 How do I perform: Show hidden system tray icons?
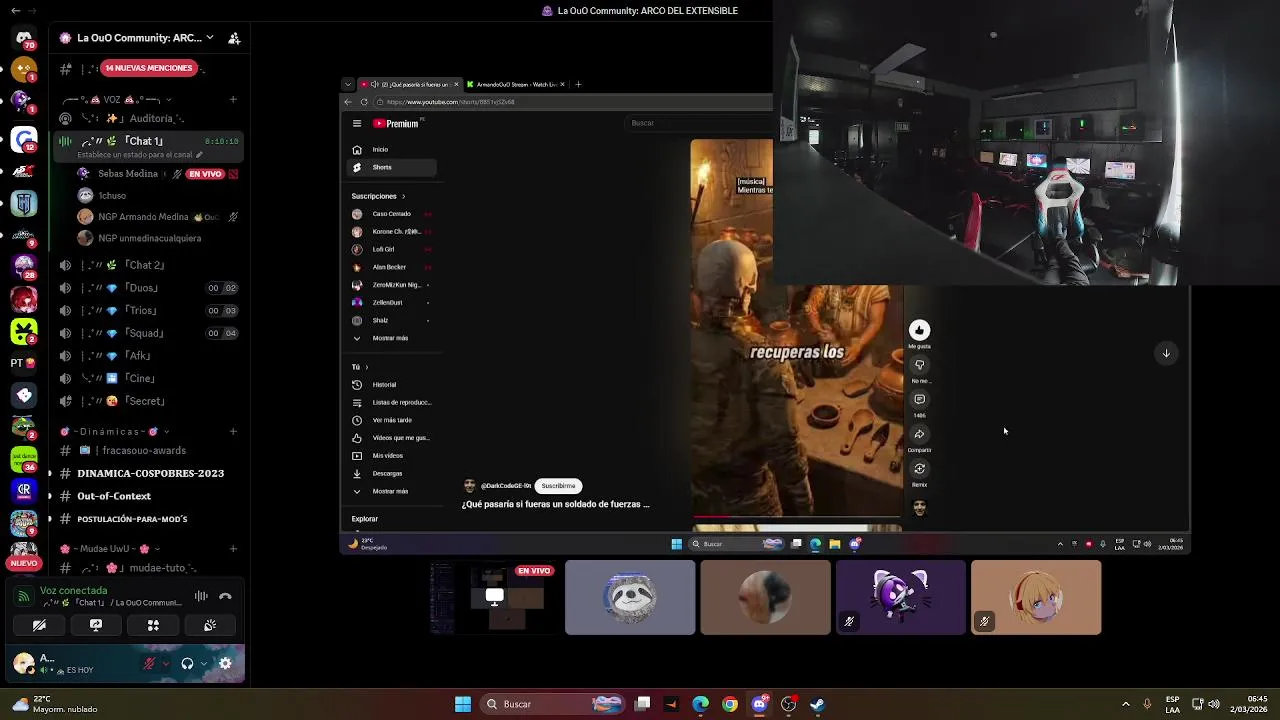[1125, 704]
